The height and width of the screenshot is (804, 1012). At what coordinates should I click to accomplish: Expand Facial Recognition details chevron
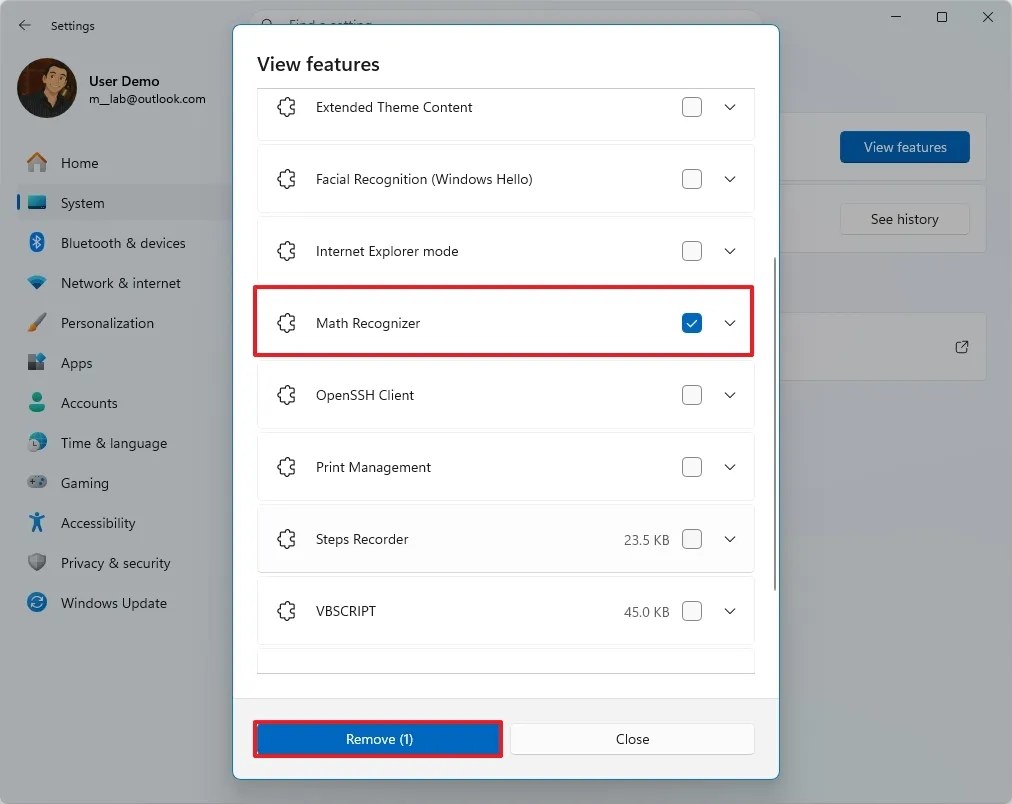tap(730, 179)
